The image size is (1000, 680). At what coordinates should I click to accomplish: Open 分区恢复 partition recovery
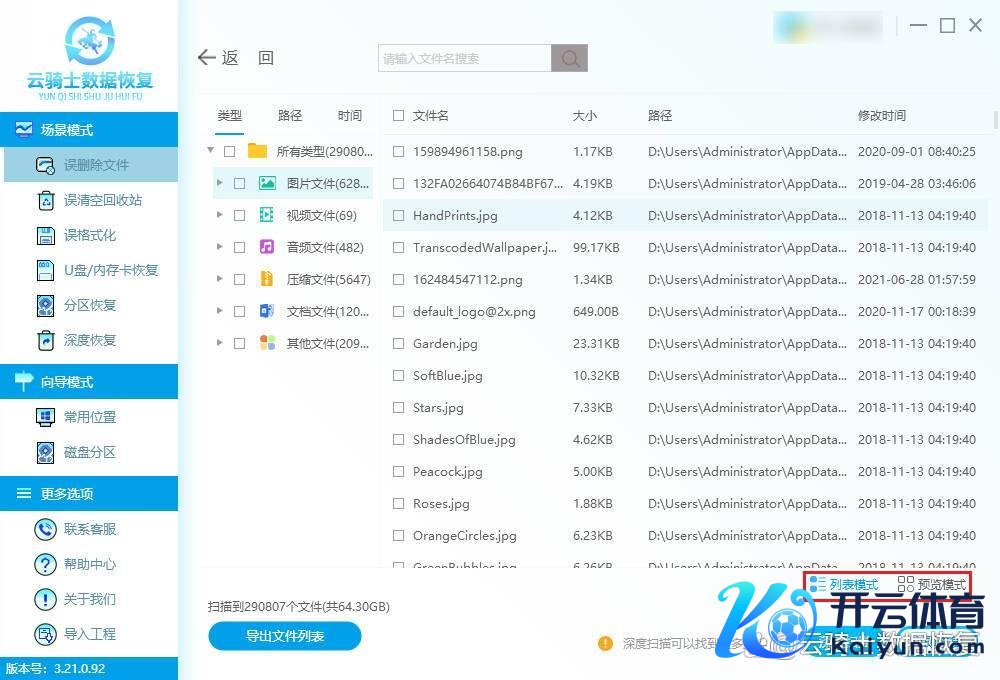coord(89,305)
